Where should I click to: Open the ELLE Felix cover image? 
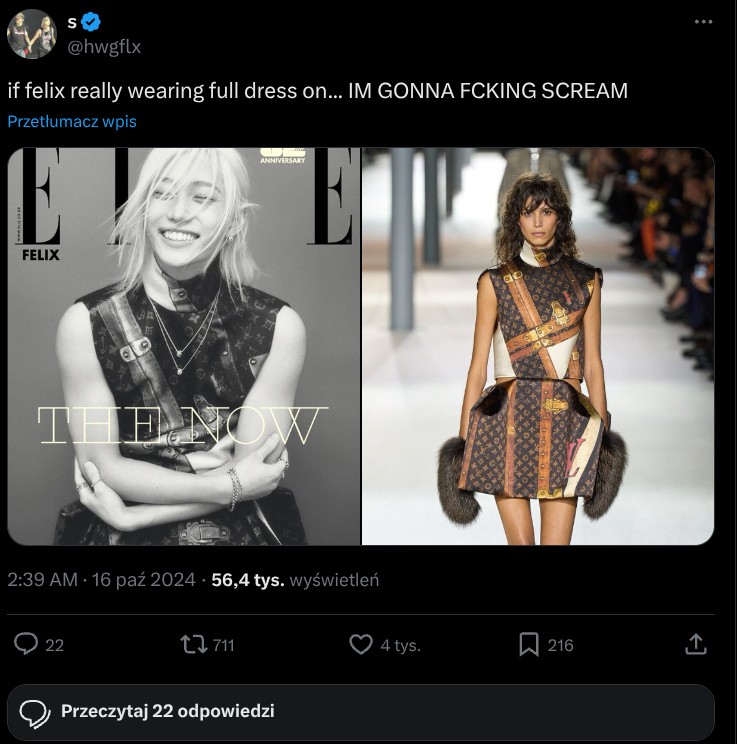click(184, 346)
